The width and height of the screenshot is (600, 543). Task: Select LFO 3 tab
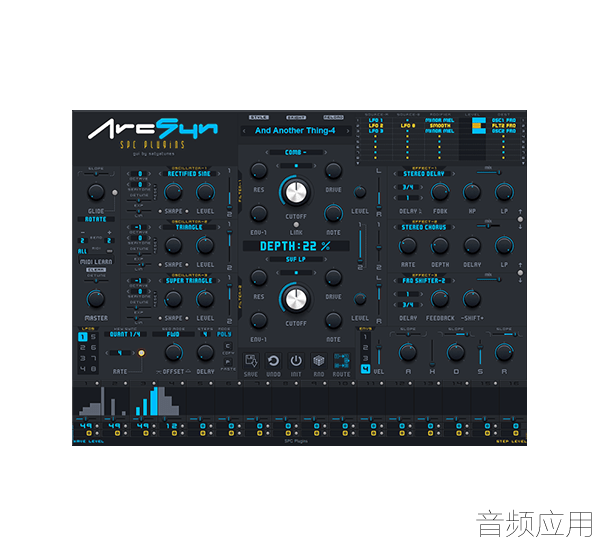point(83,358)
